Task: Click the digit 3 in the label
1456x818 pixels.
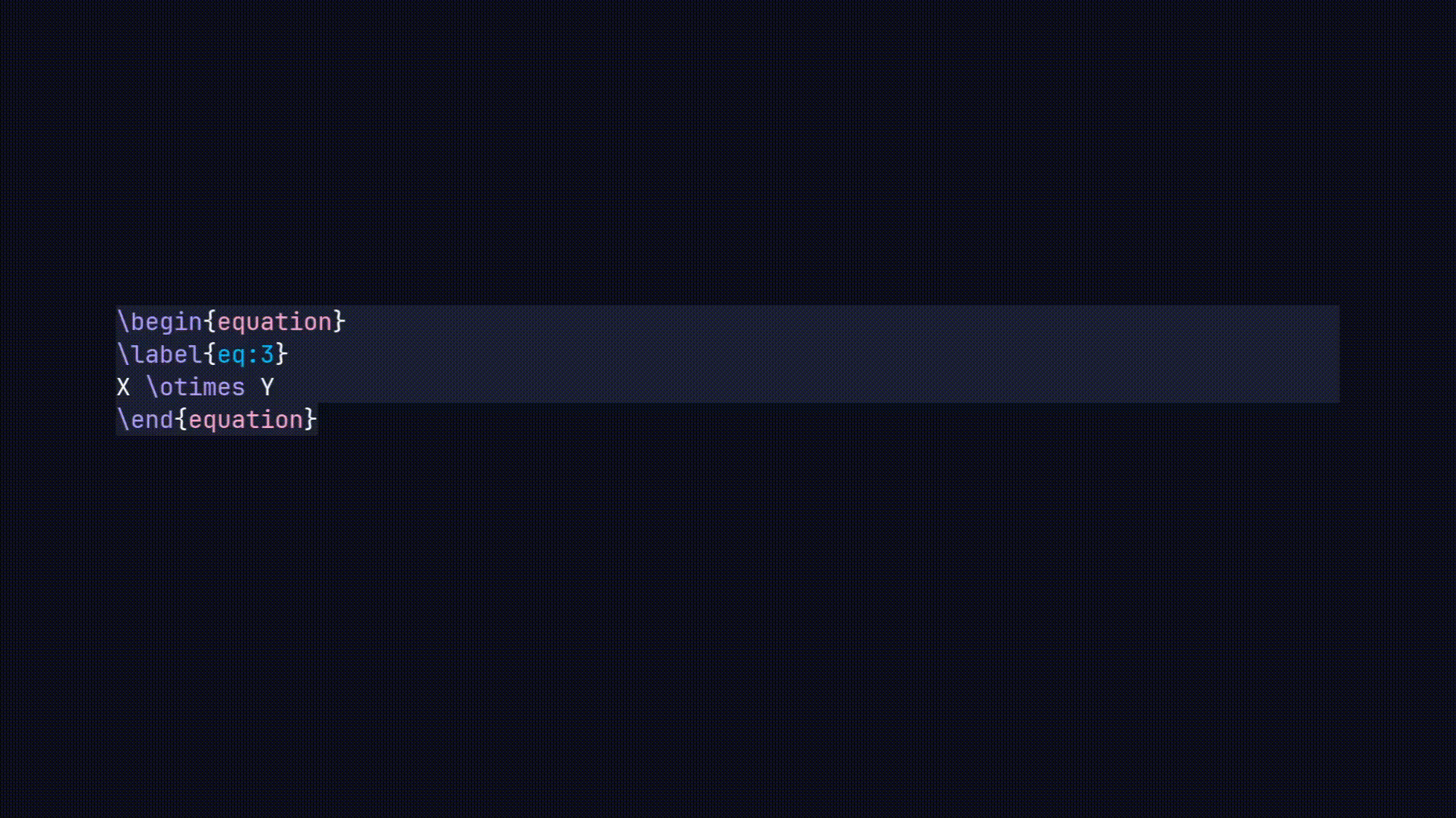Action: pyautogui.click(x=267, y=355)
